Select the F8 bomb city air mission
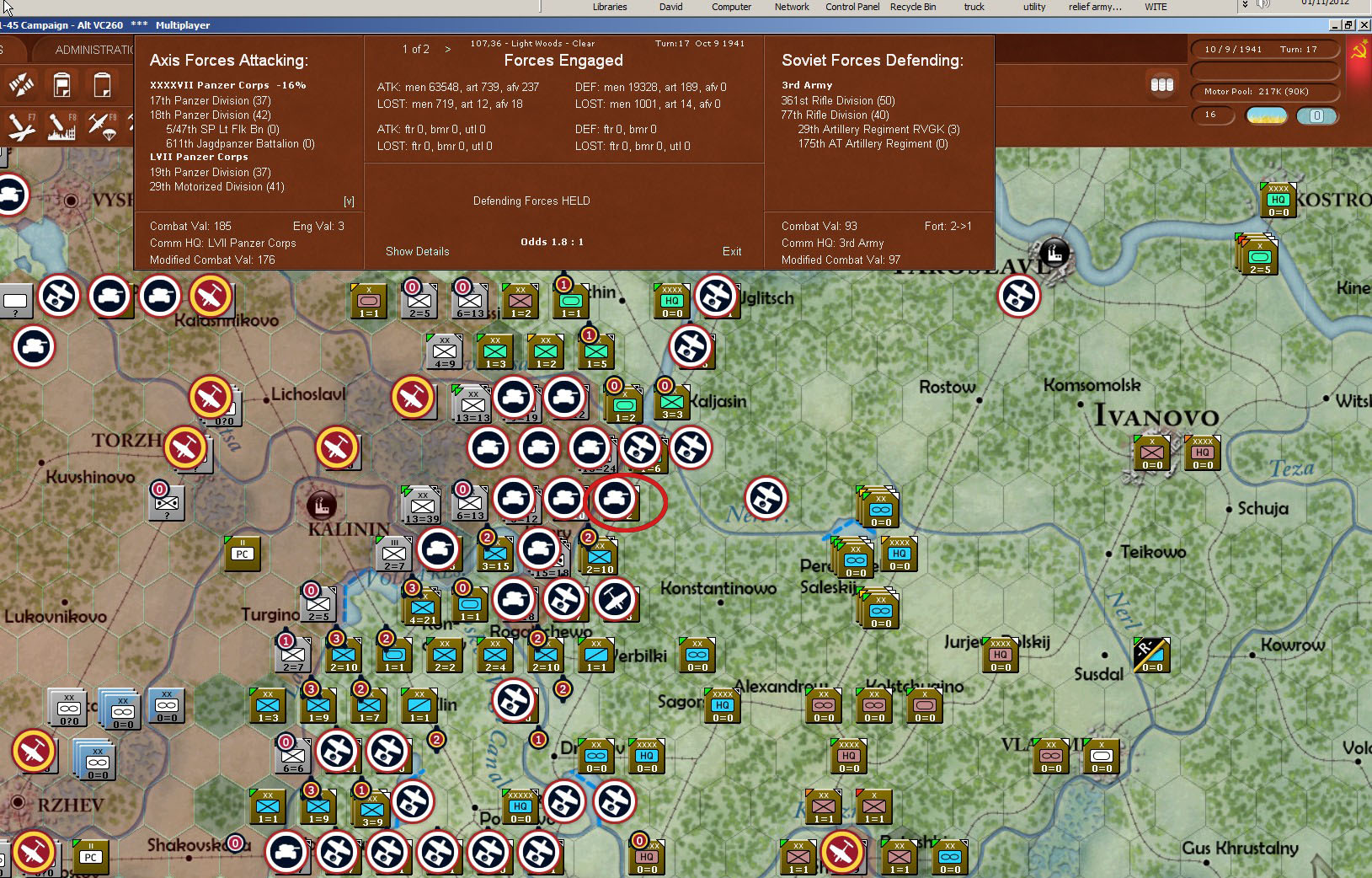1372x878 pixels. pyautogui.click(x=61, y=126)
